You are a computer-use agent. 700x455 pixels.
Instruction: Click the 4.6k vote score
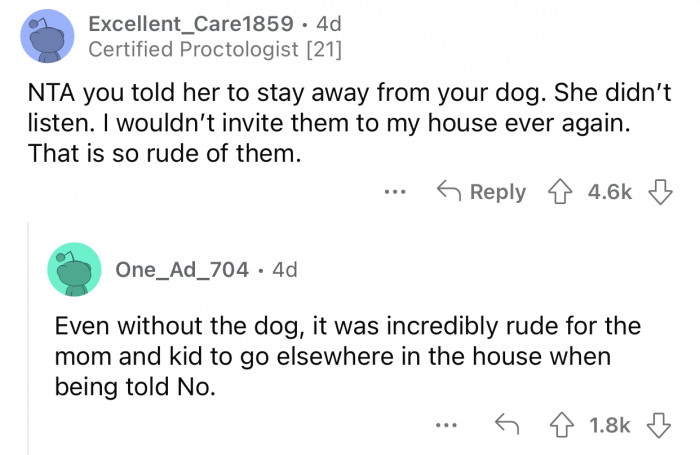pyautogui.click(x=611, y=191)
